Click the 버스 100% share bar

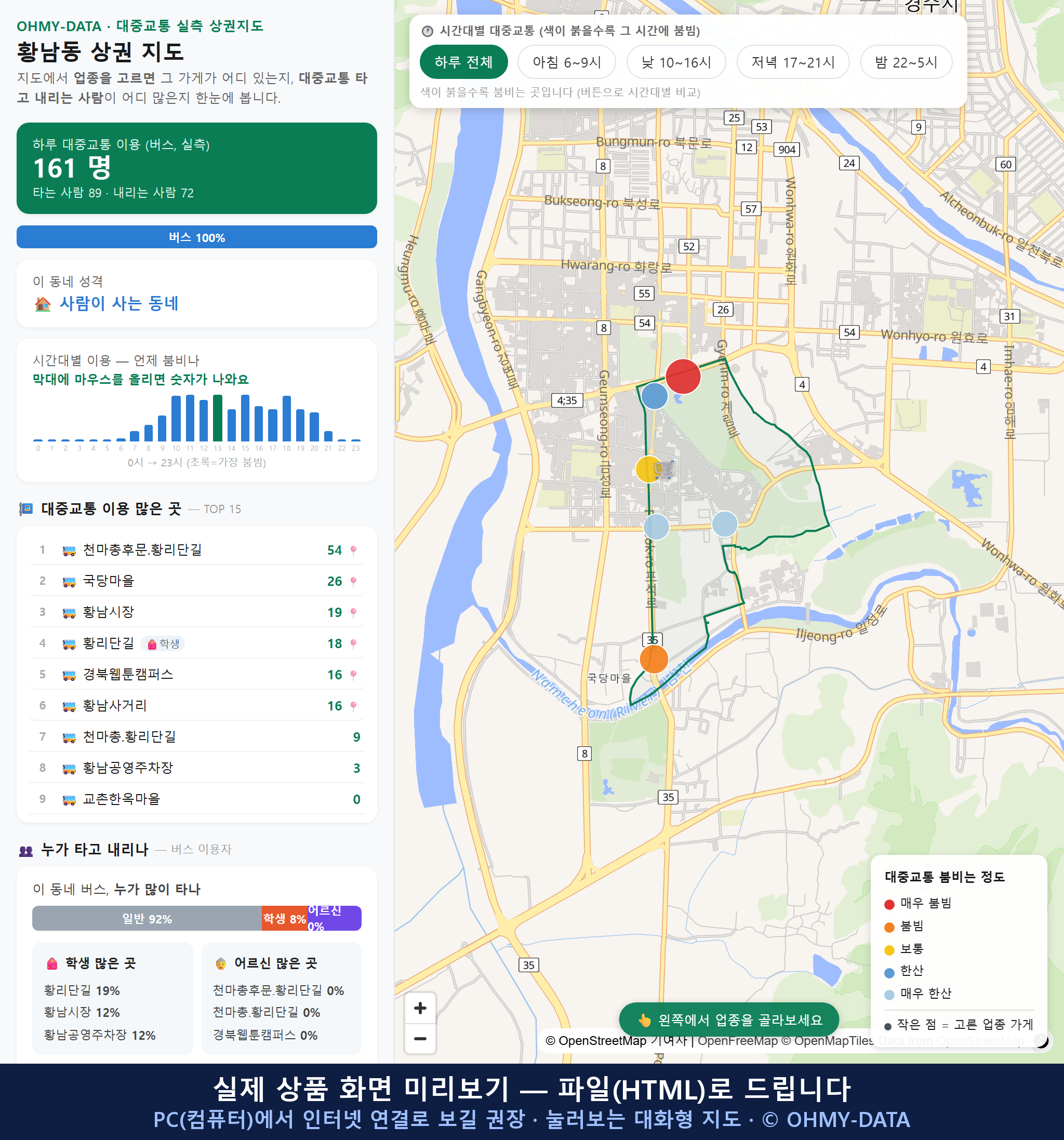pyautogui.click(x=197, y=237)
